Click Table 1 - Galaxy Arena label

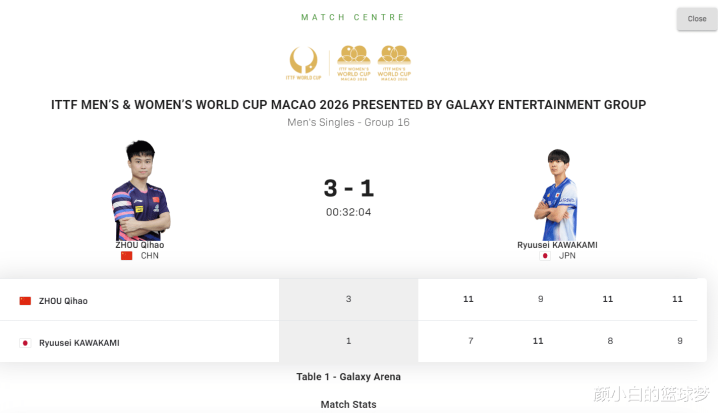[x=348, y=377]
